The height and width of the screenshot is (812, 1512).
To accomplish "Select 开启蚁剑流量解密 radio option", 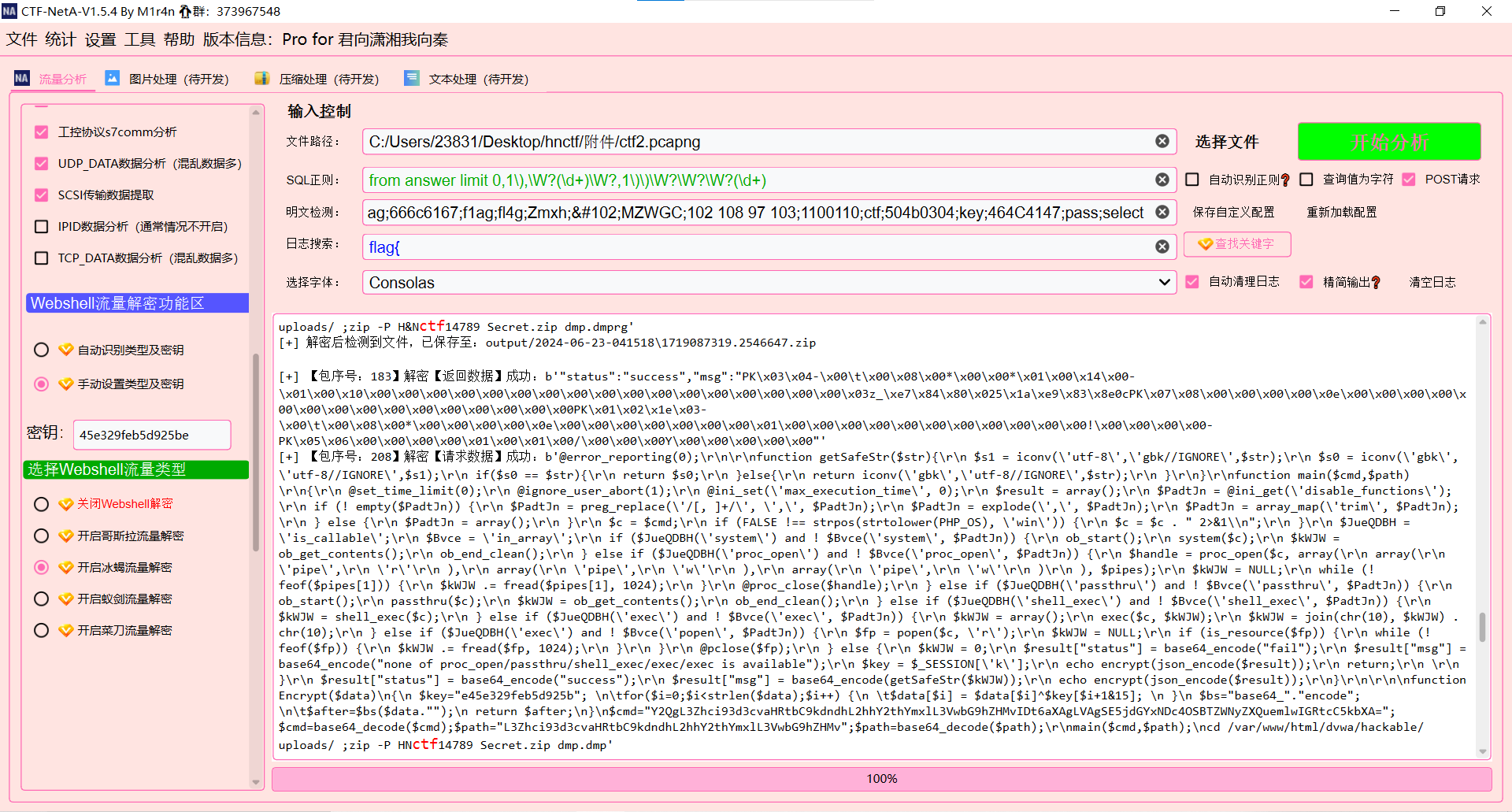I will click(42, 599).
